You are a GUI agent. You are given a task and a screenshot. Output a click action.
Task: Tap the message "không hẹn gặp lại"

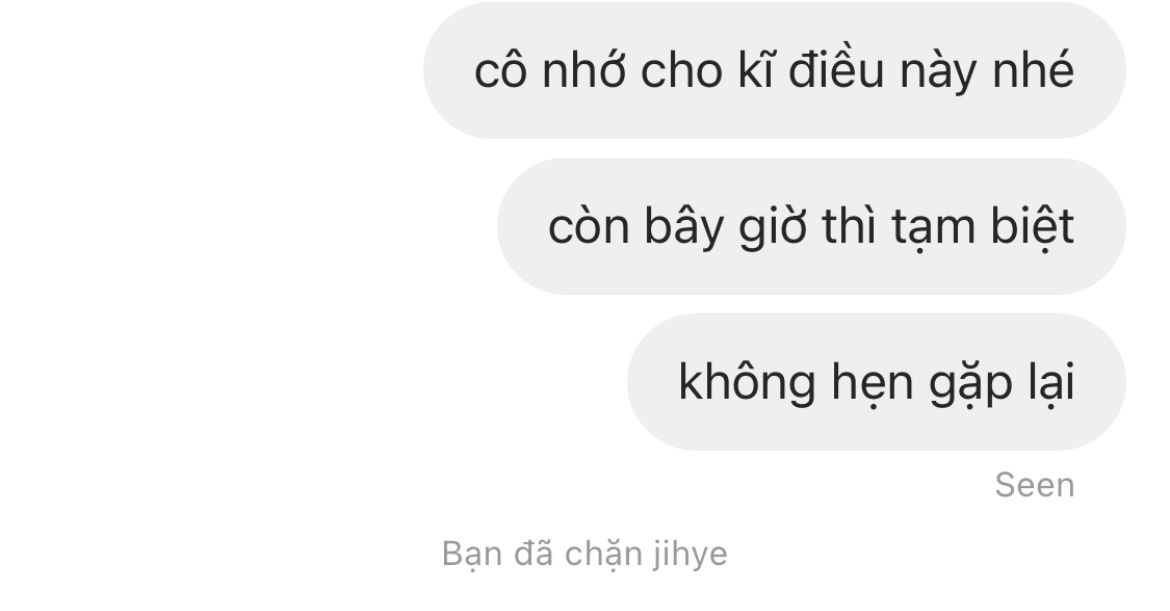(x=876, y=382)
